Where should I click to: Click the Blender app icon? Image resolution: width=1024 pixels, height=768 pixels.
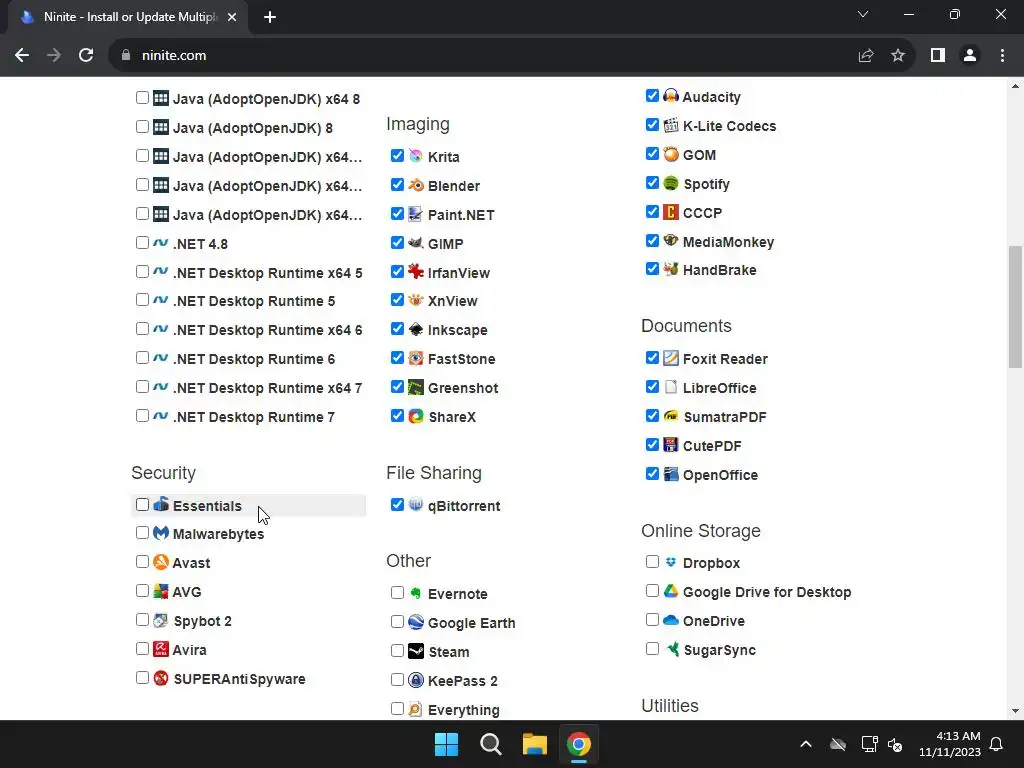(415, 185)
